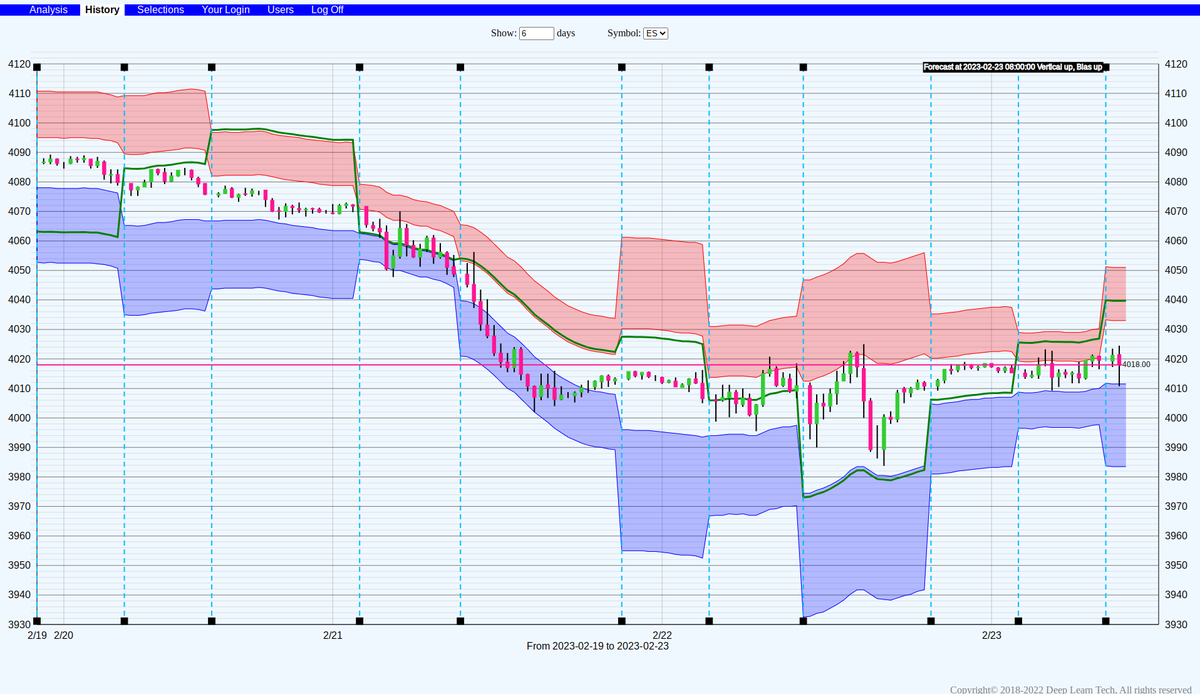Screen dimensions: 1200x694
Task: Click the date range caption below chart
Action: click(x=598, y=646)
